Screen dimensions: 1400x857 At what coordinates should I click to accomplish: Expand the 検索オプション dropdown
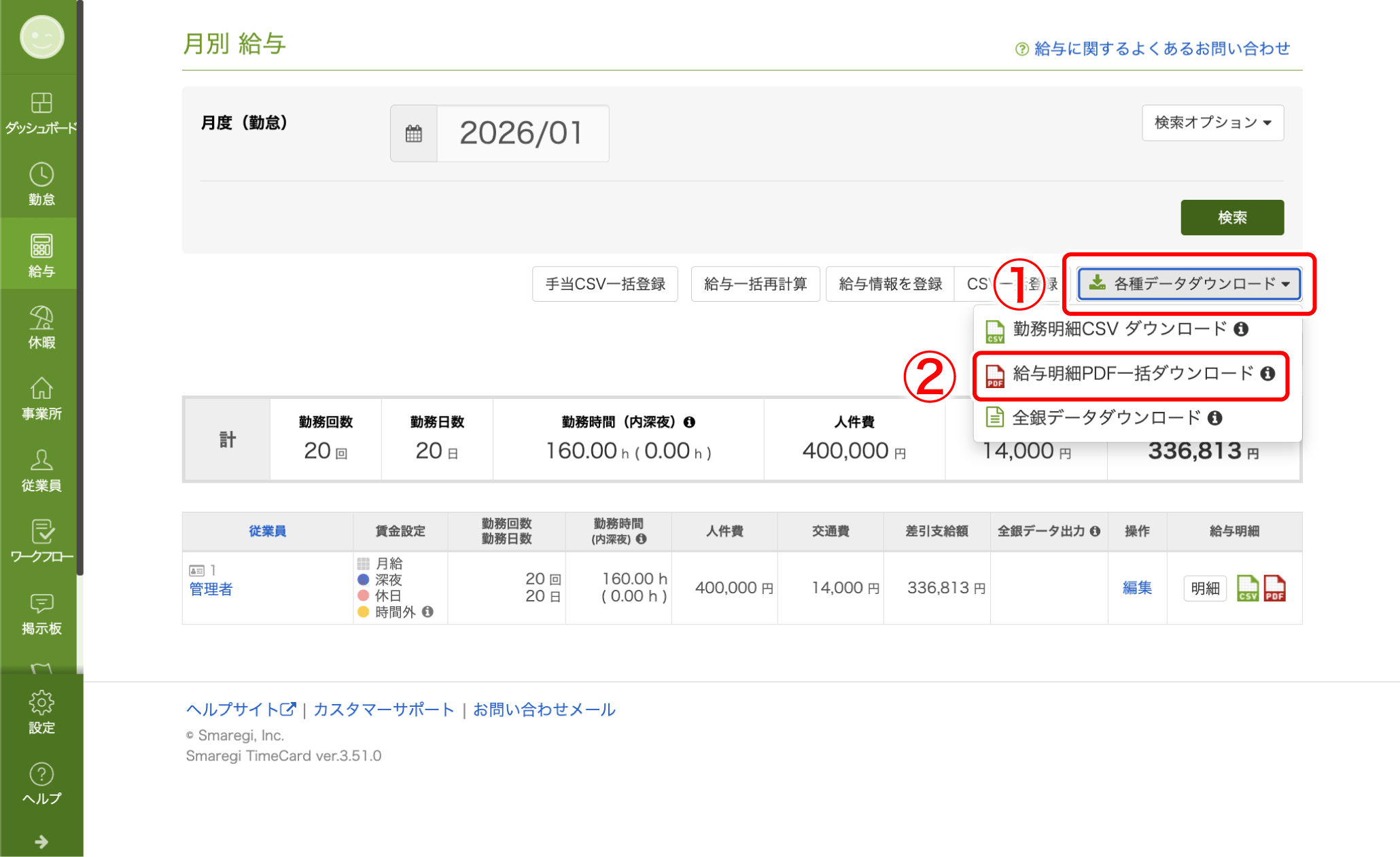1213,122
